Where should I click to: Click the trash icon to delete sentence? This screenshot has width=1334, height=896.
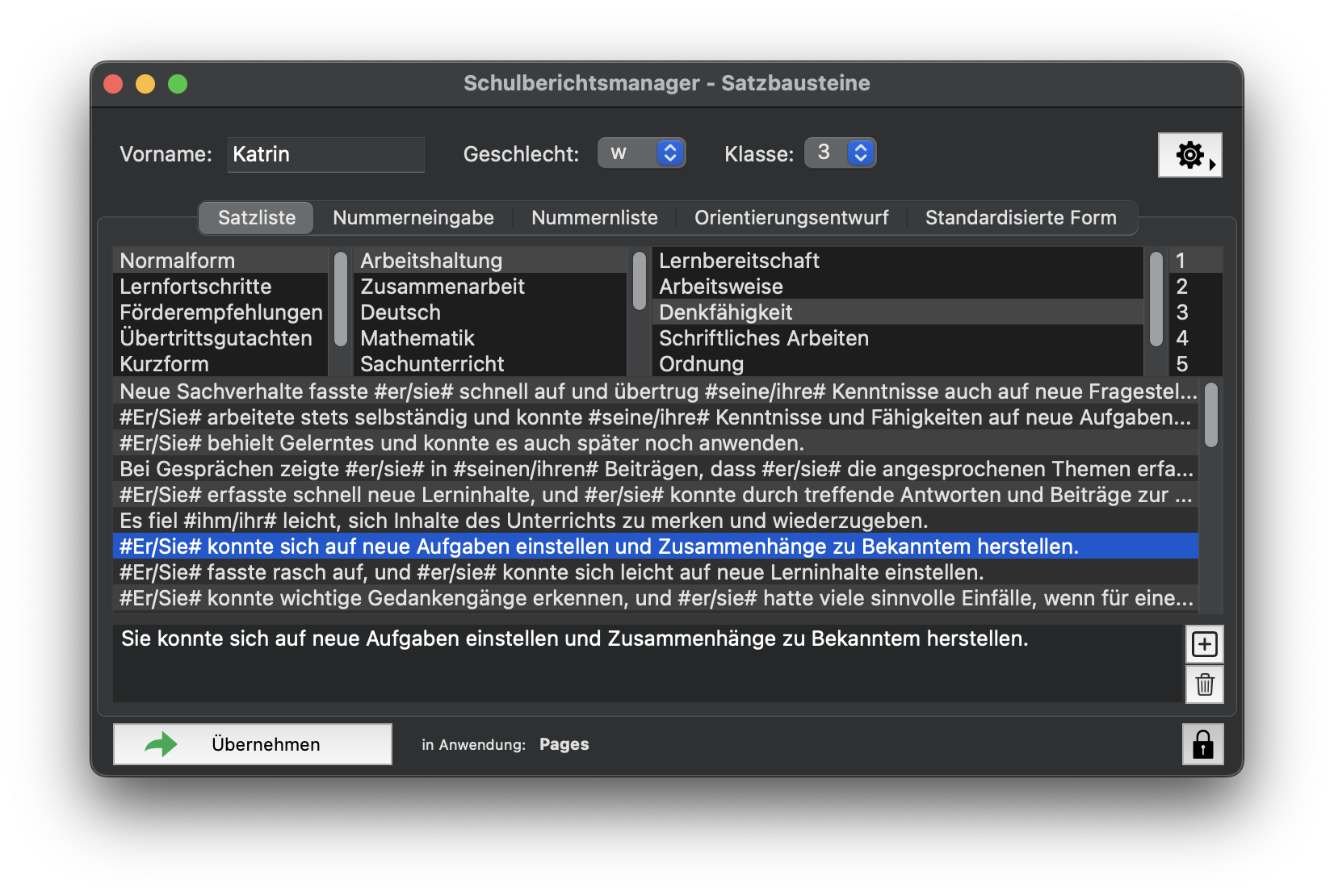pos(1204,685)
